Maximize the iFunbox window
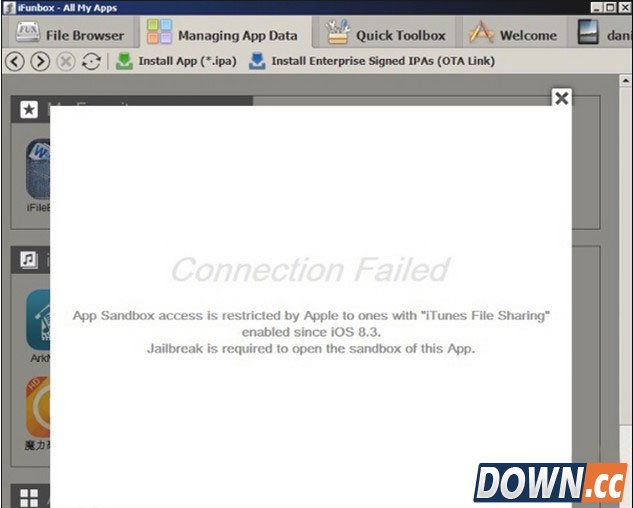633x508 pixels. 610,7
